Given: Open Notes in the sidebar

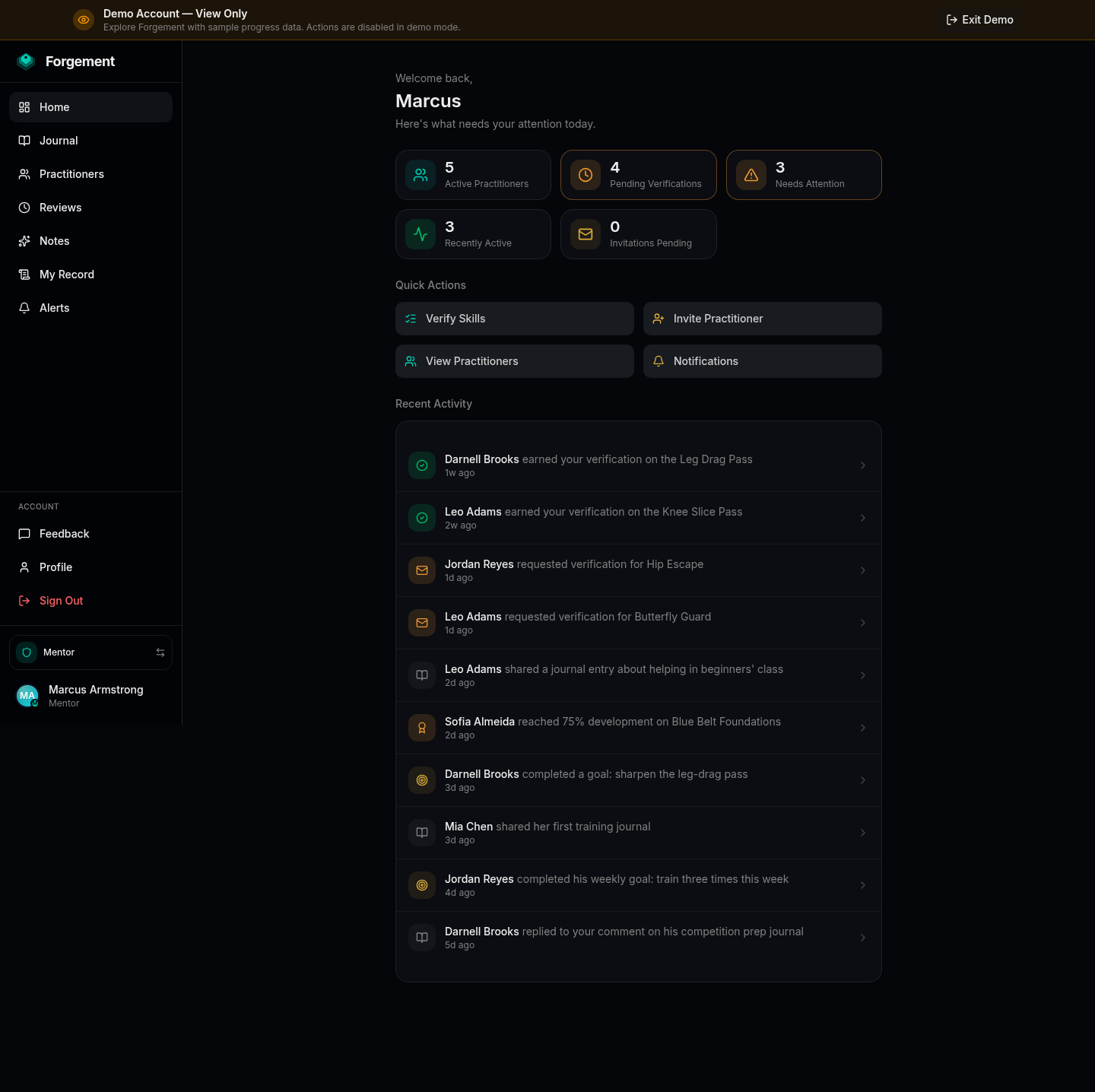Looking at the screenshot, I should [90, 241].
